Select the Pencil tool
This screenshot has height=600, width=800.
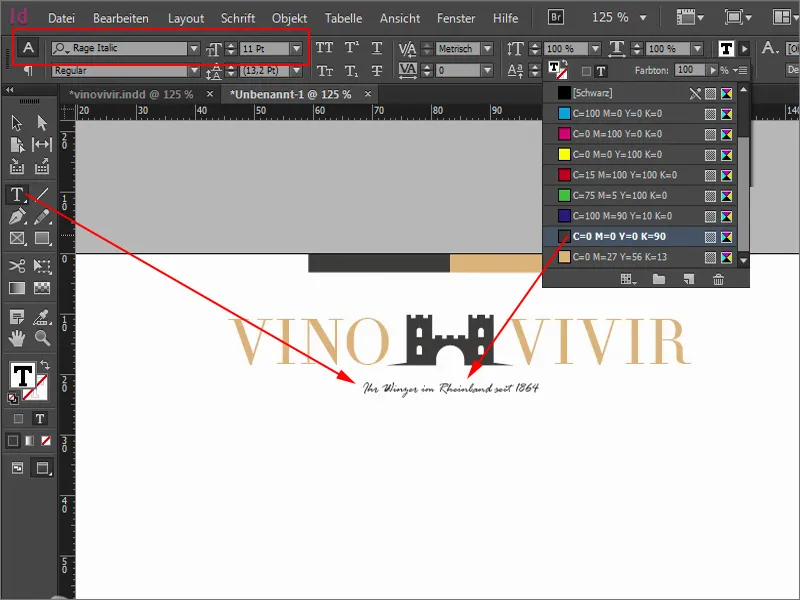click(42, 216)
